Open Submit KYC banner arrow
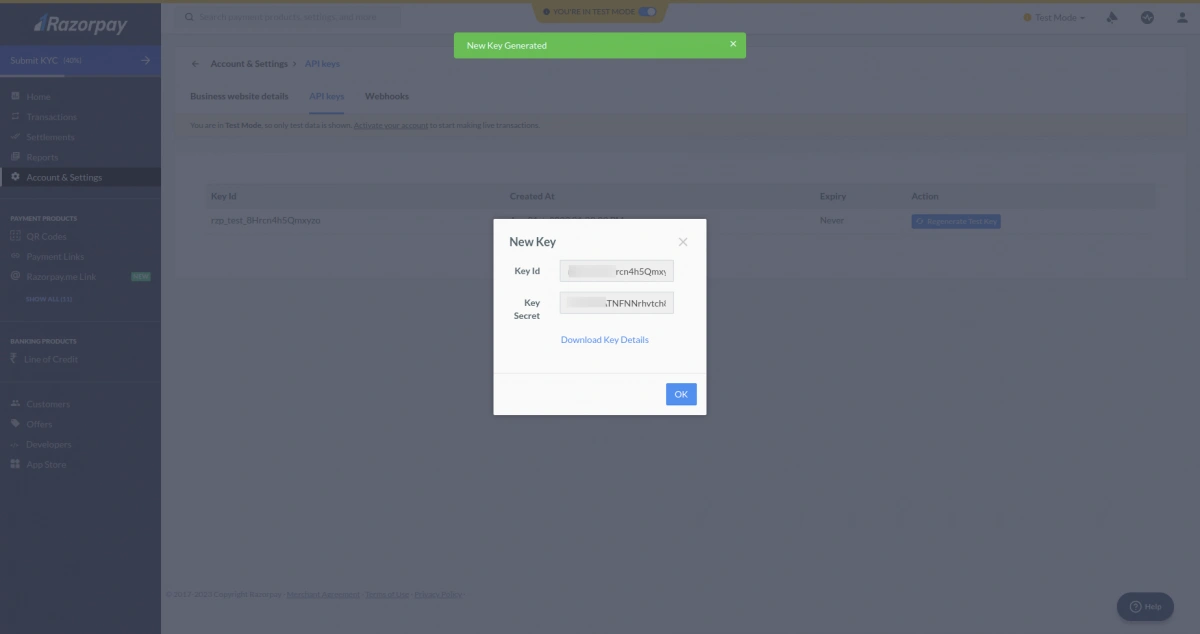This screenshot has width=1200, height=634. coord(145,61)
